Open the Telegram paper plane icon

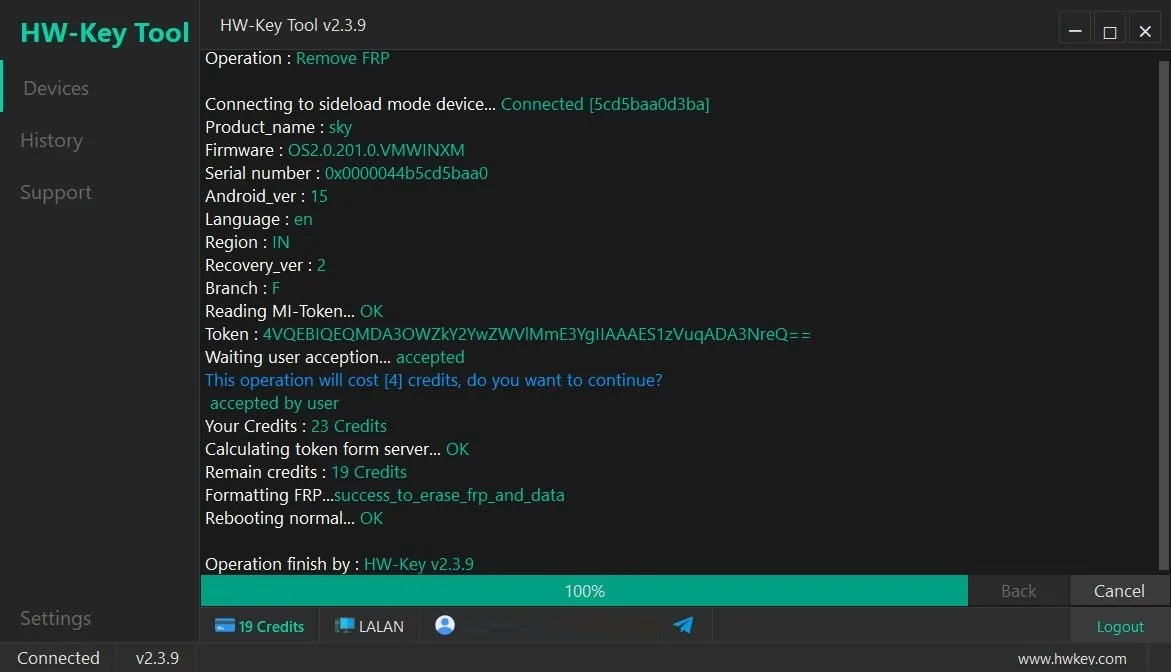click(683, 625)
